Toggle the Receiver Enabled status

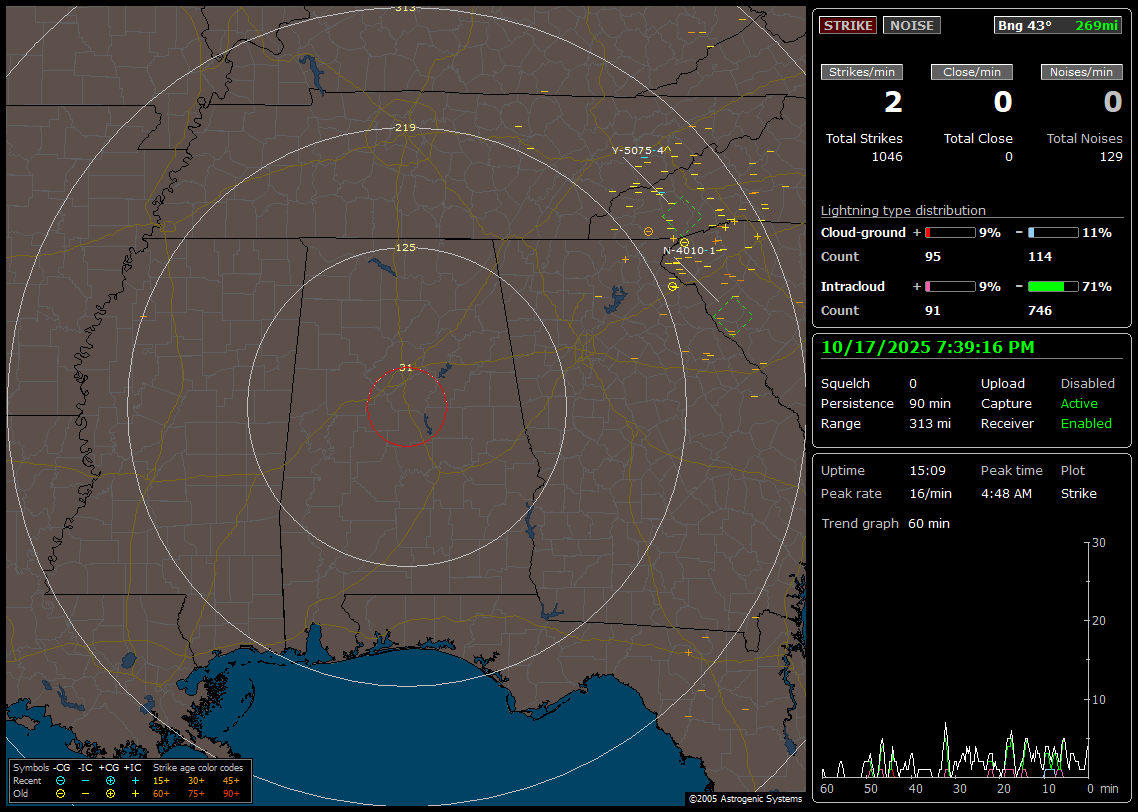pyautogui.click(x=1086, y=424)
